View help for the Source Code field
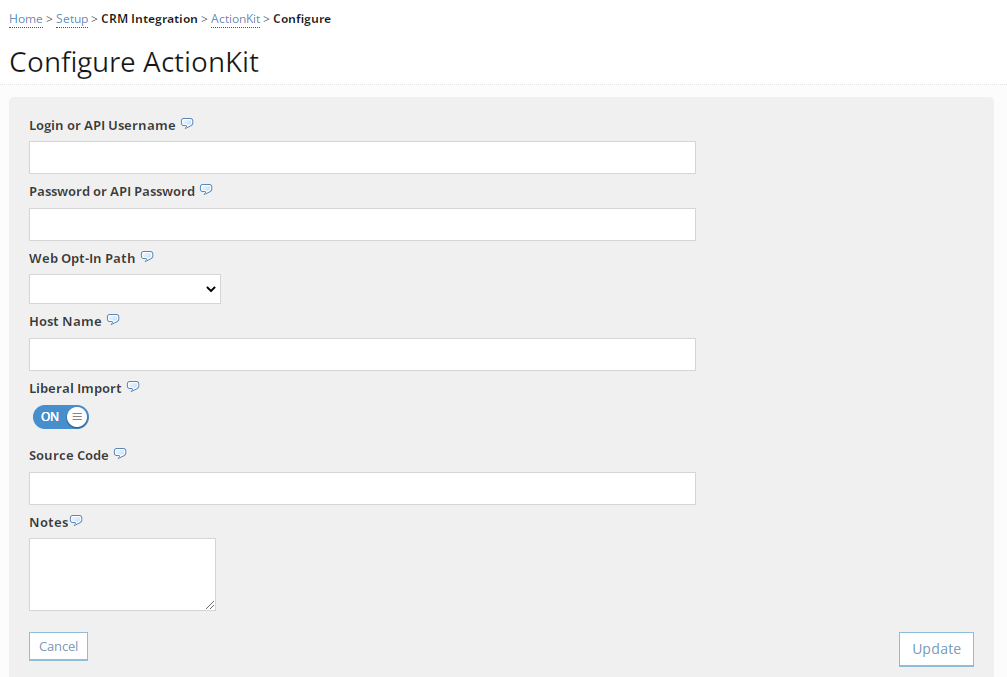Viewport: 1007px width, 677px height. pyautogui.click(x=120, y=452)
